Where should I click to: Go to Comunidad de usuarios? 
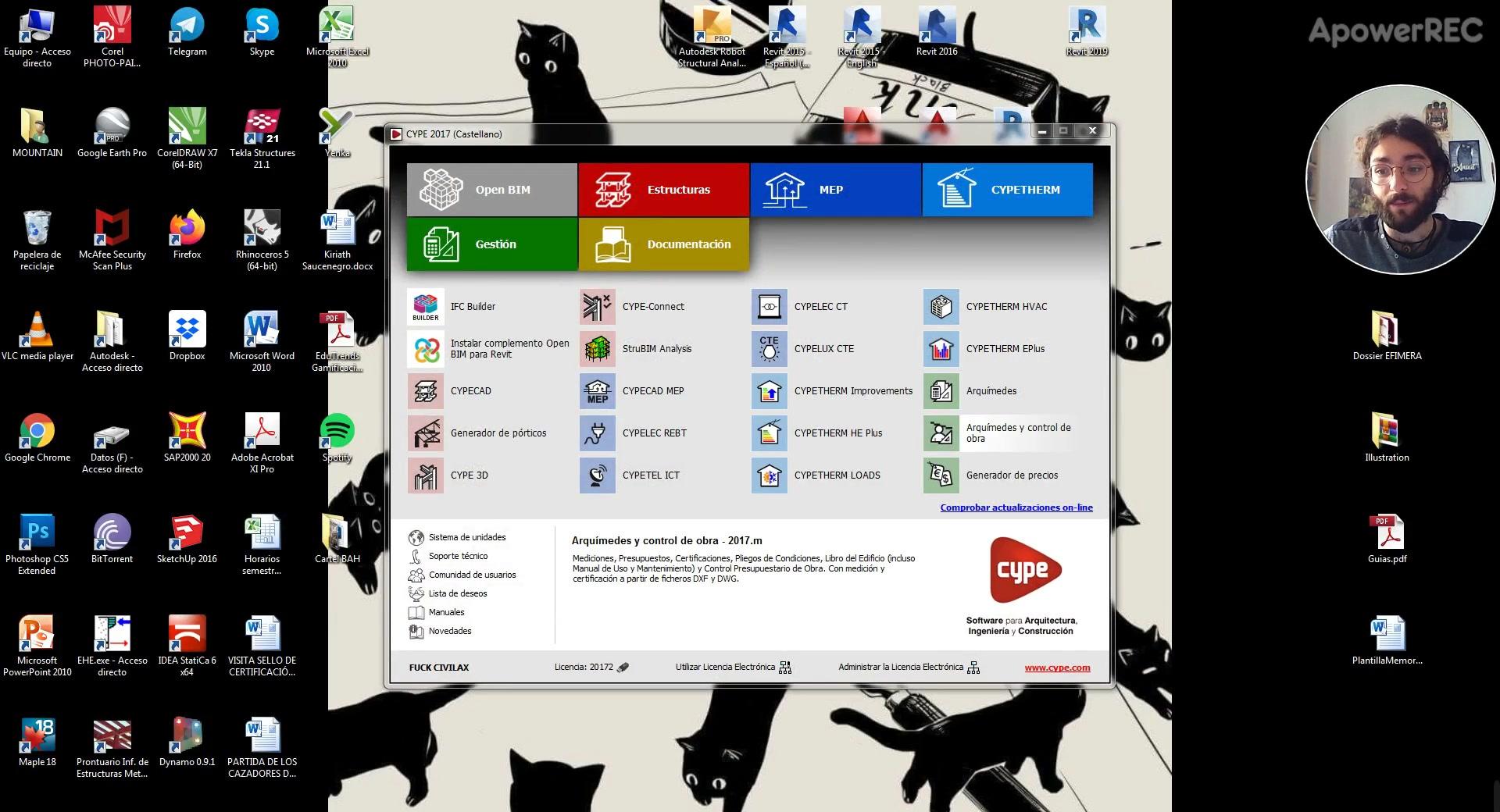click(x=462, y=575)
